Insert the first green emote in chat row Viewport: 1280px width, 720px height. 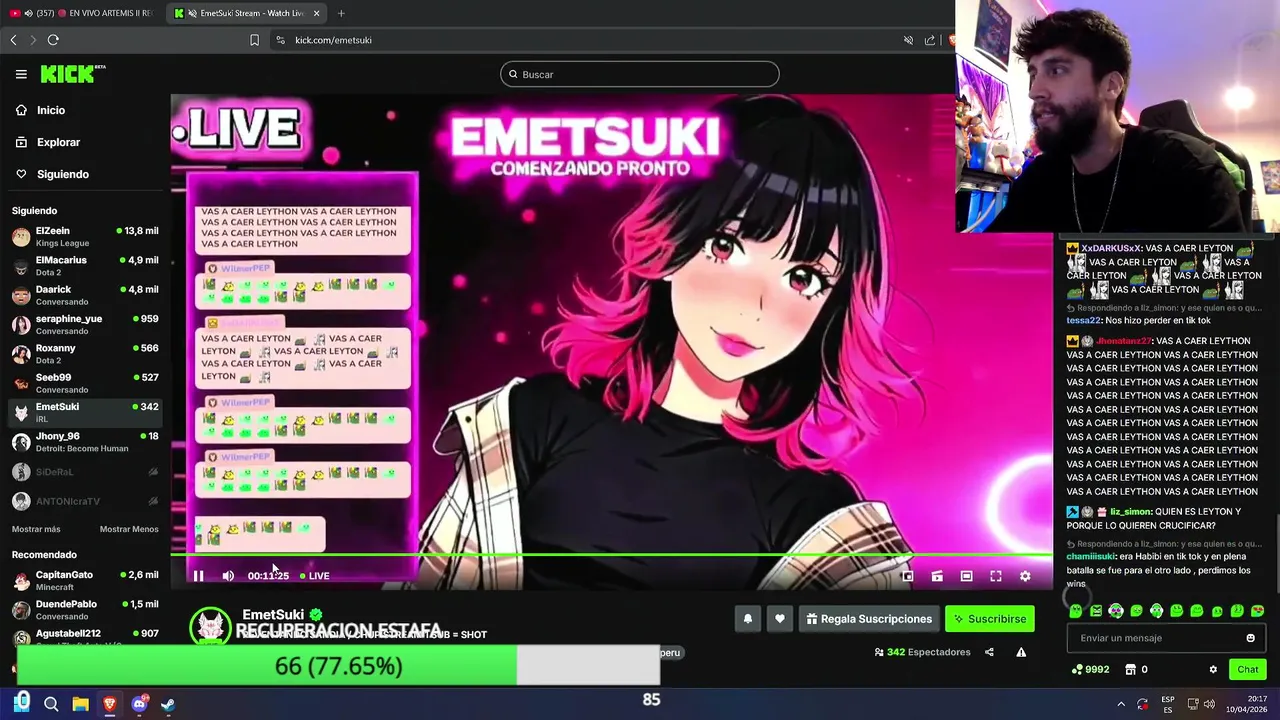(x=1076, y=611)
